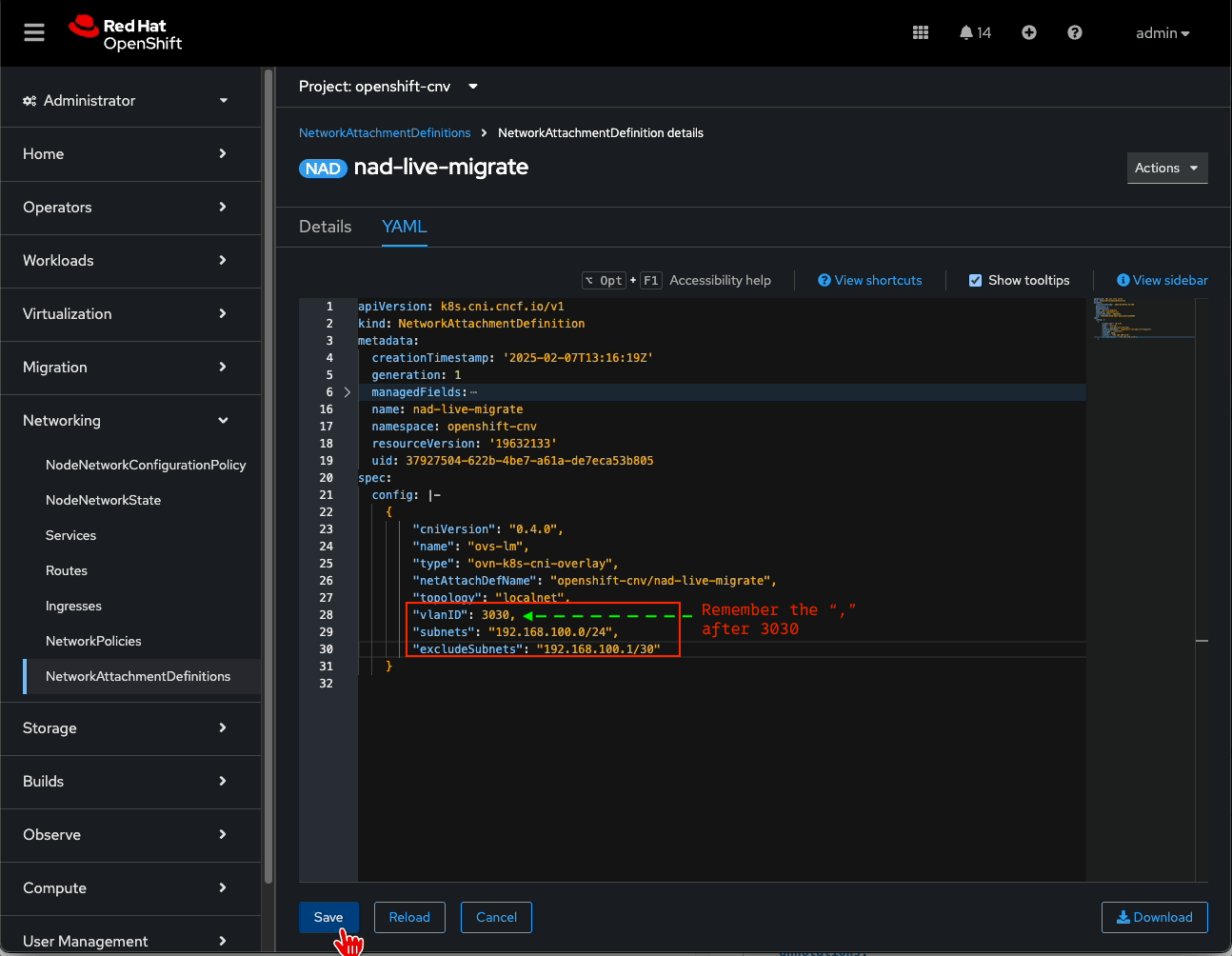Click the plus import icon
The width and height of the screenshot is (1232, 956).
coord(1028,33)
